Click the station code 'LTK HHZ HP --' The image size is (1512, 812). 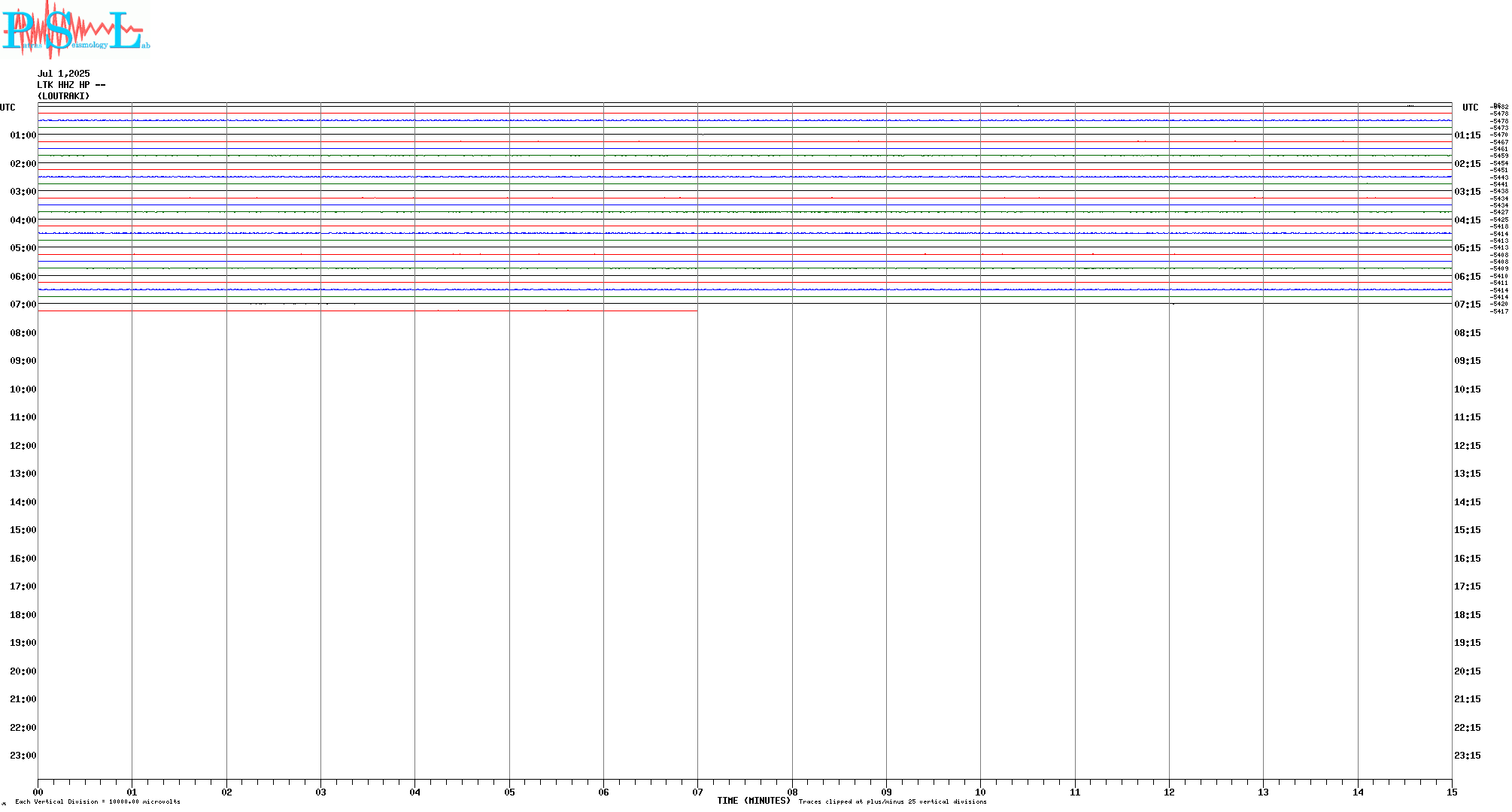click(71, 85)
